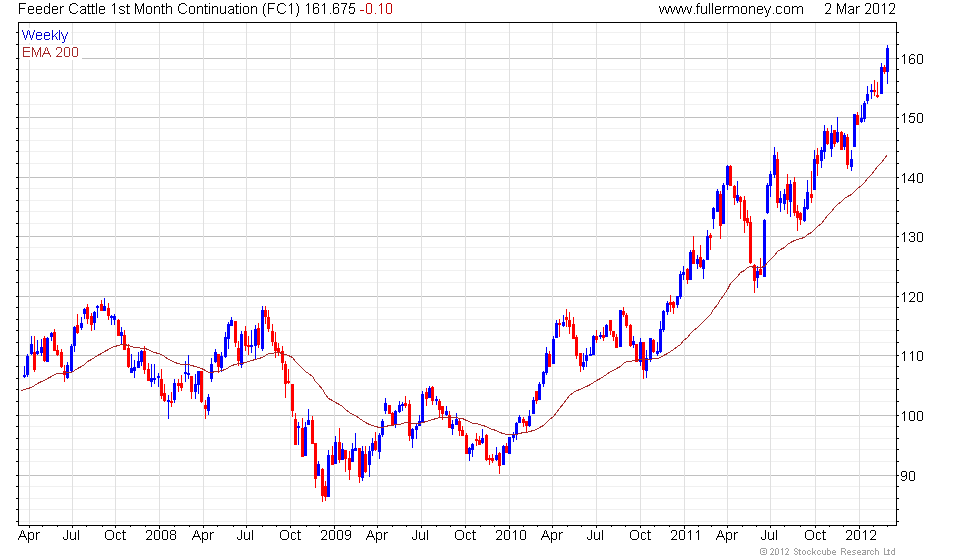
Task: Click the 140 price axis label
Action: (912, 178)
